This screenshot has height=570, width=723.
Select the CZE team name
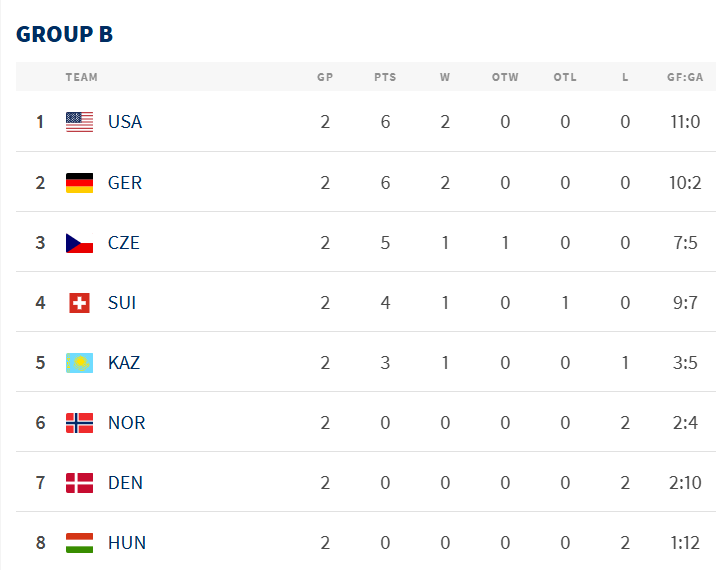pyautogui.click(x=124, y=243)
